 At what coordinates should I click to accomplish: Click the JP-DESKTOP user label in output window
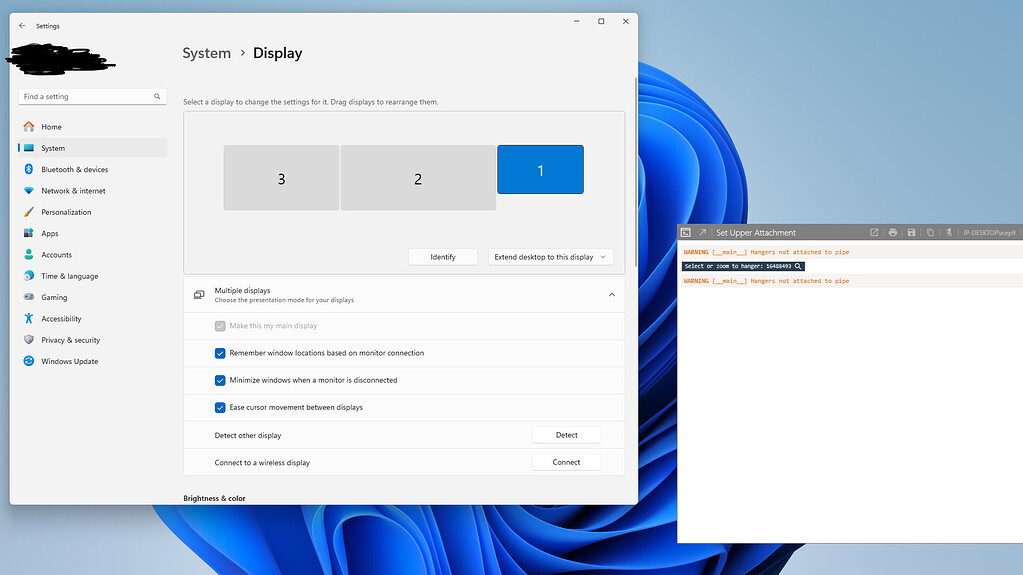click(989, 232)
